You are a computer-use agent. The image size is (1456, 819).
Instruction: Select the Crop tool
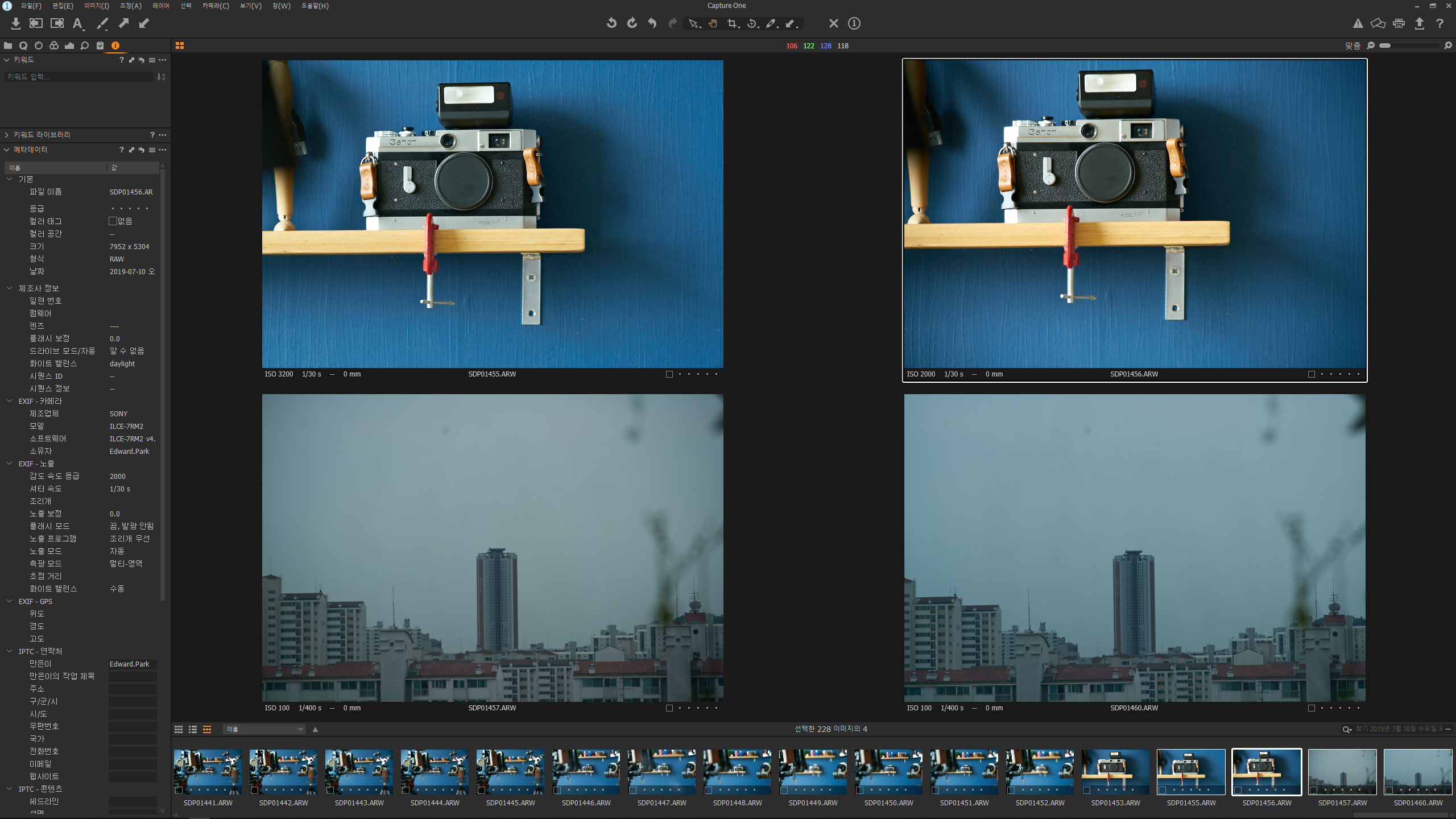[x=733, y=23]
